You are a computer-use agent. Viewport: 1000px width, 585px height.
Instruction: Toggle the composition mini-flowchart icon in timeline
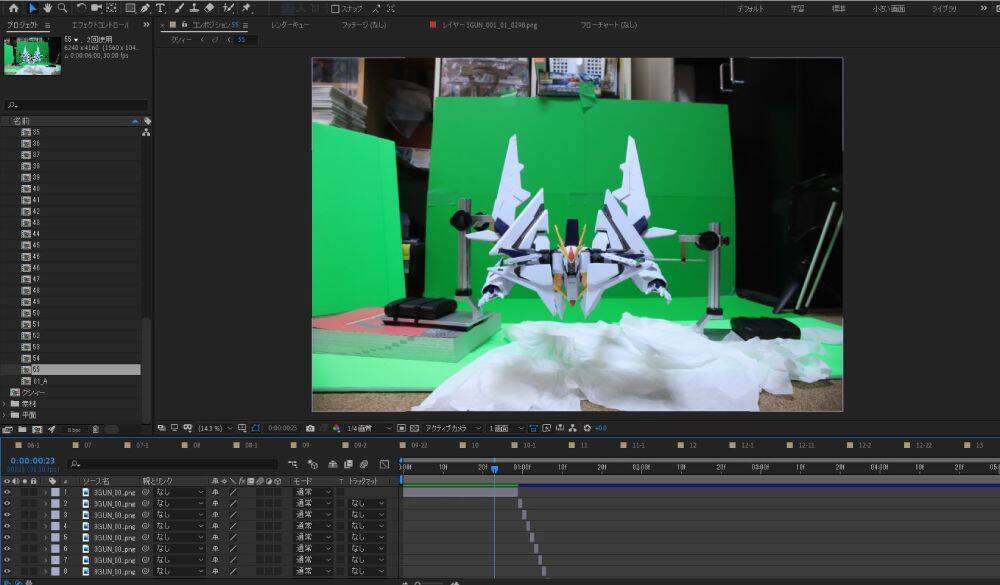pyautogui.click(x=292, y=464)
